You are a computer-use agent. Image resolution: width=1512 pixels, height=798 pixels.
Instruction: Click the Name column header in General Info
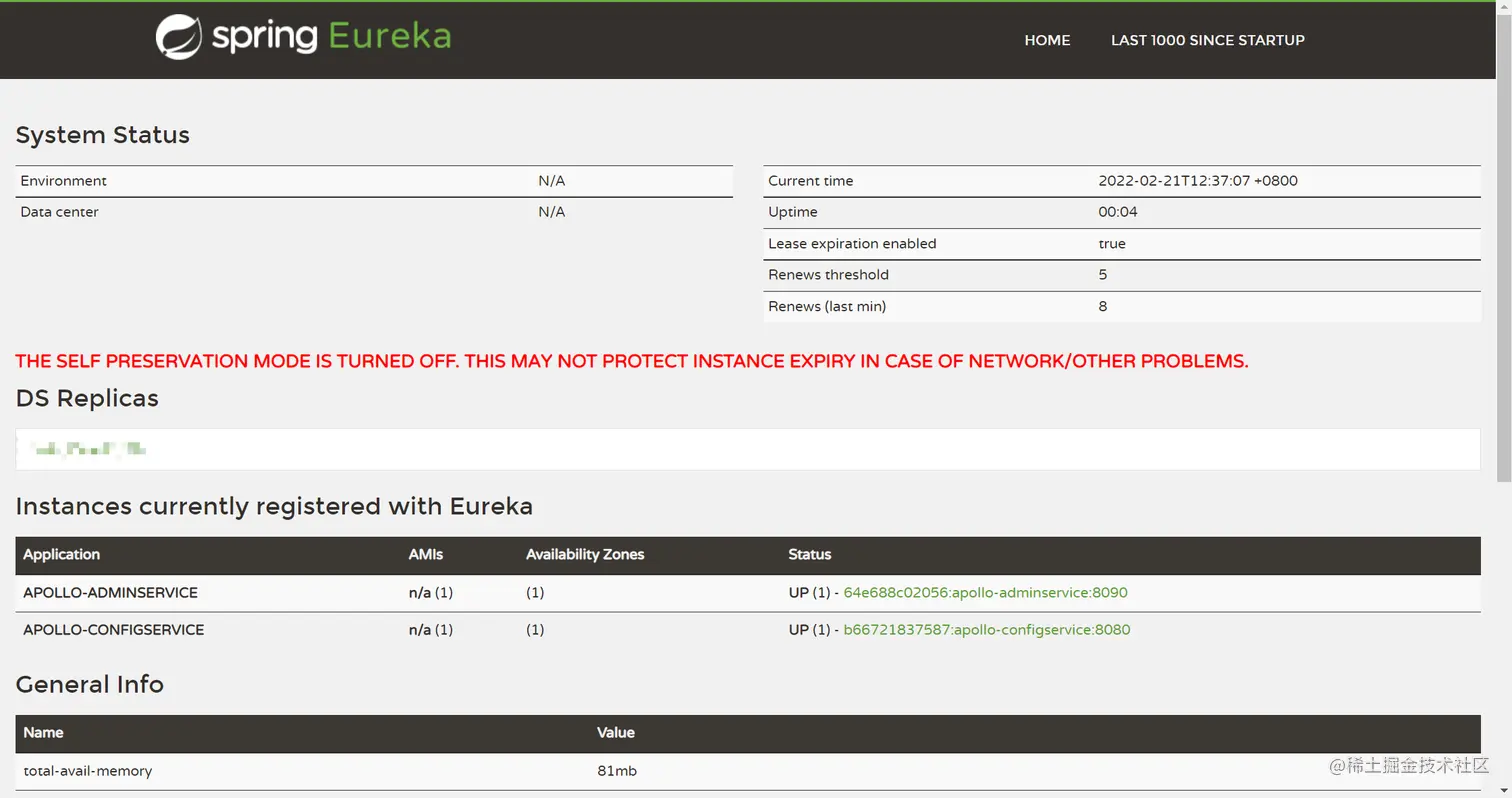43,733
